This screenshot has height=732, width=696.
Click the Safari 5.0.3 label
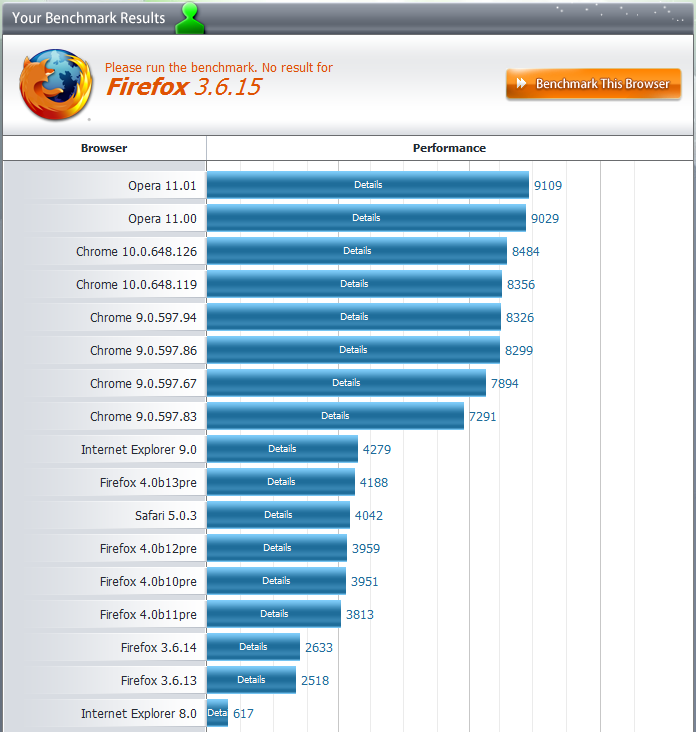coord(166,516)
